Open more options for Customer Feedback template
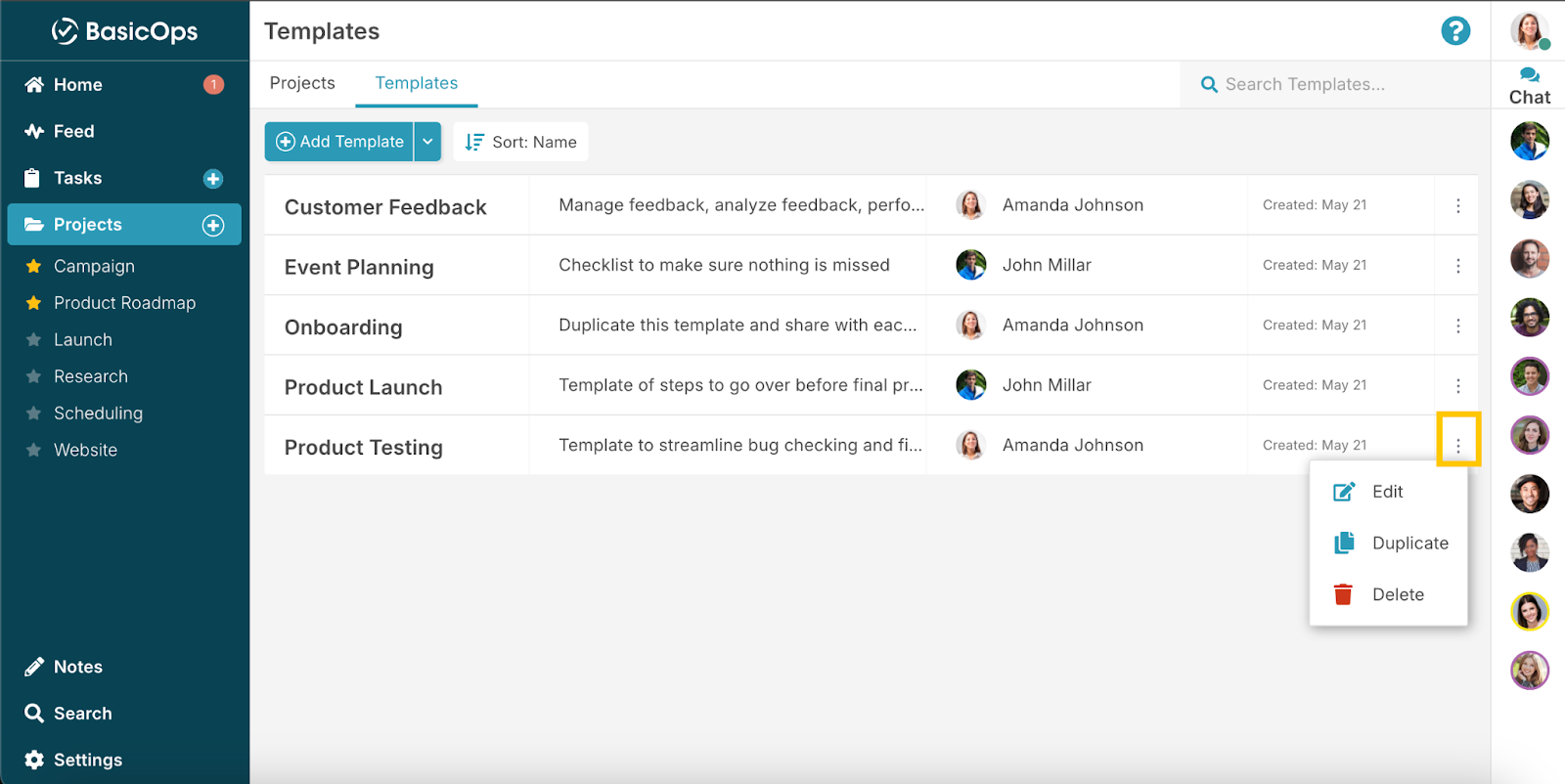This screenshot has width=1565, height=784. (x=1457, y=205)
